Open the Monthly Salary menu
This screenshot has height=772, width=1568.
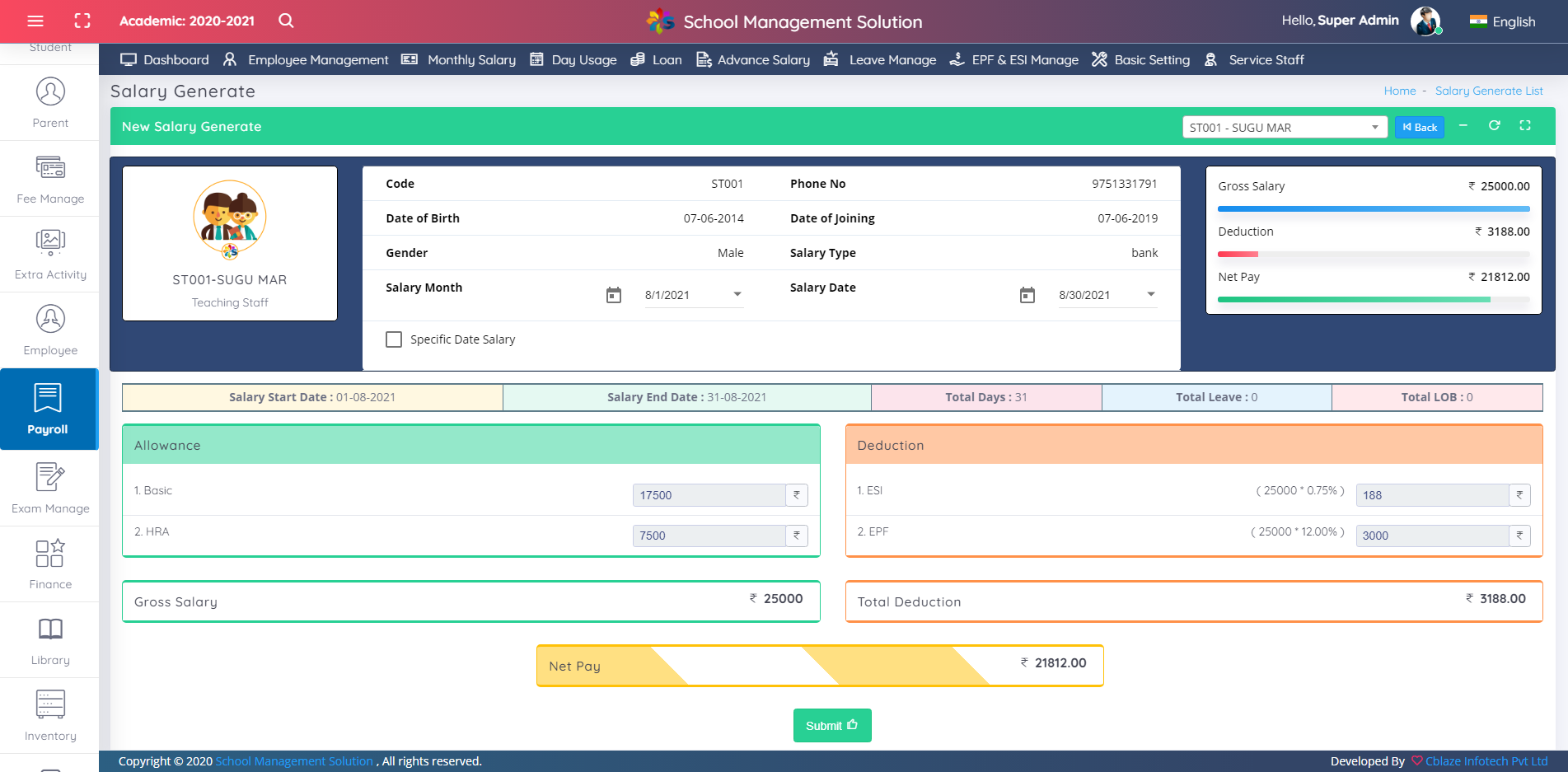pos(459,60)
